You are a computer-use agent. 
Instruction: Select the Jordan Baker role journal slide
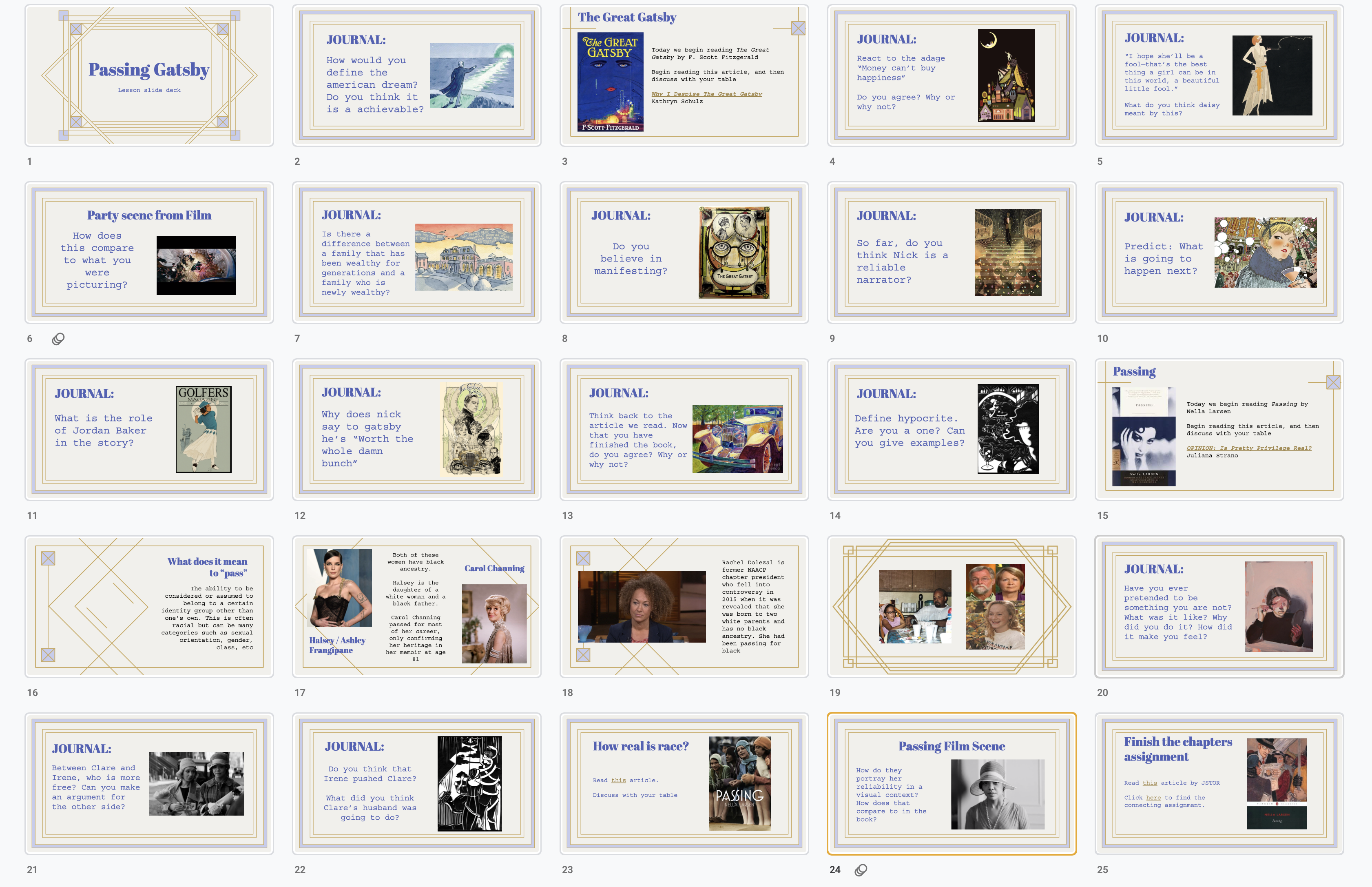(149, 430)
